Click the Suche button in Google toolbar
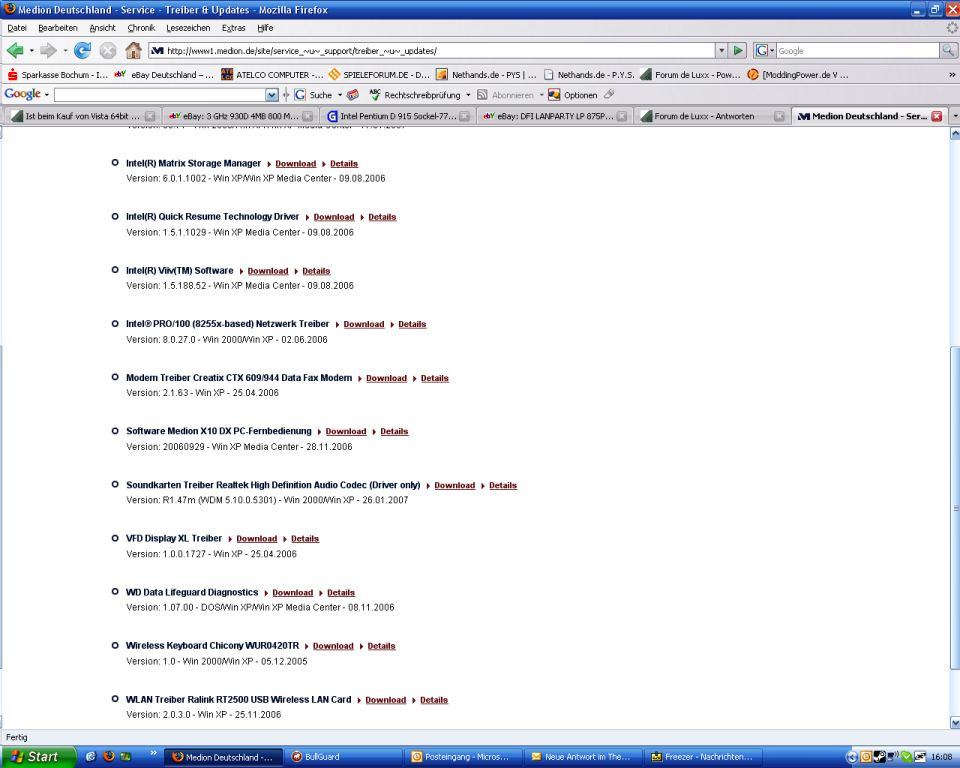Image resolution: width=960 pixels, height=768 pixels. pos(313,95)
